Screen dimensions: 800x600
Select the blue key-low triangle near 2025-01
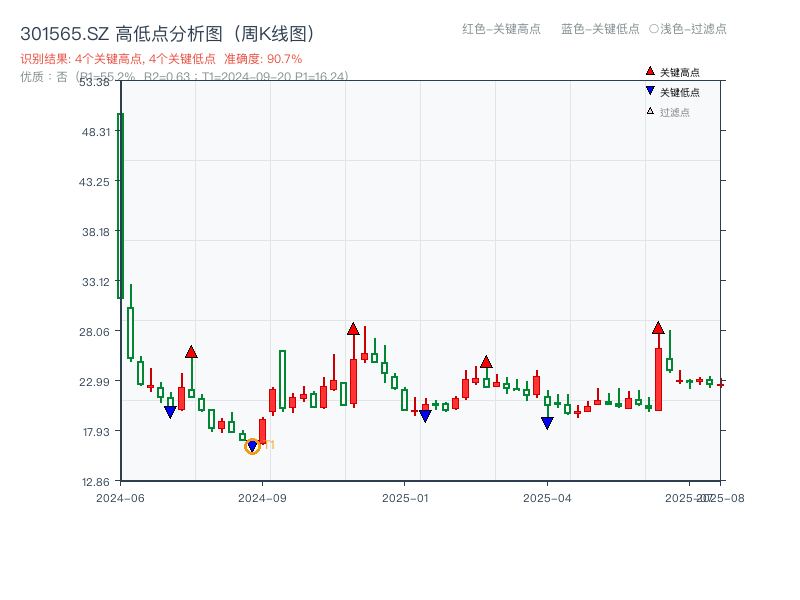point(426,414)
